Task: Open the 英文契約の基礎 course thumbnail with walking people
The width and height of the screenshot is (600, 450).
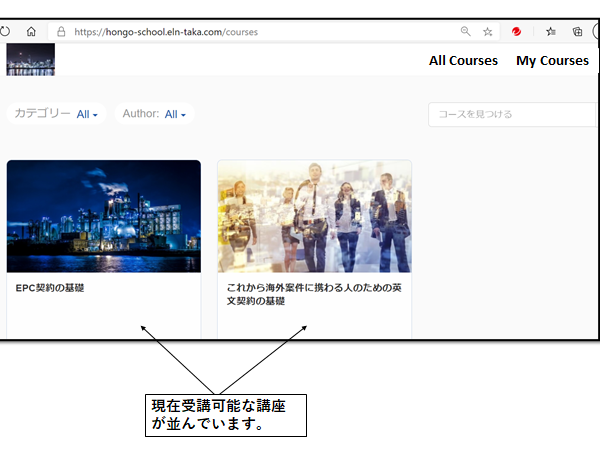Action: pos(315,216)
